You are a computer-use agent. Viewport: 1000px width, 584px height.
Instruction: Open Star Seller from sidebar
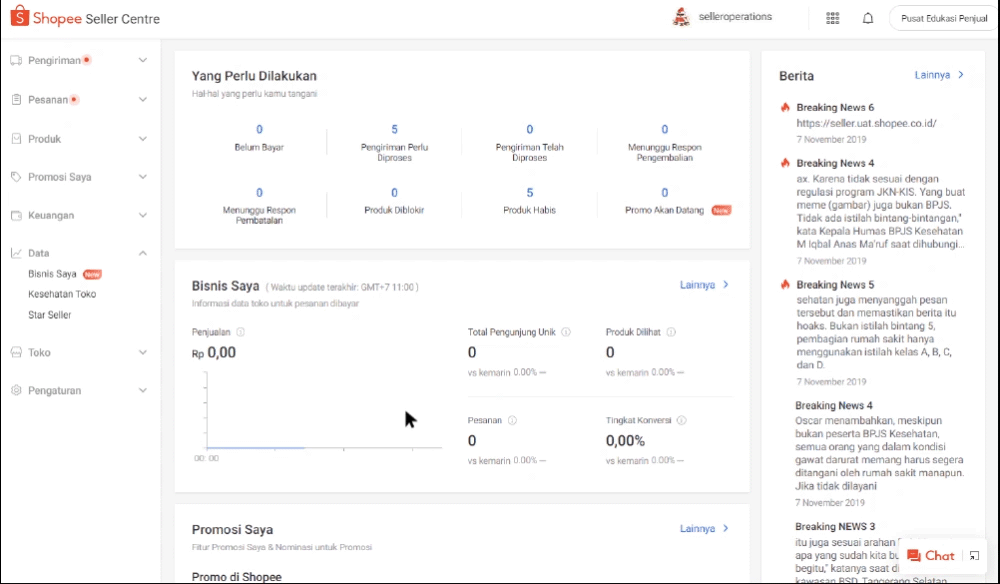pyautogui.click(x=49, y=315)
